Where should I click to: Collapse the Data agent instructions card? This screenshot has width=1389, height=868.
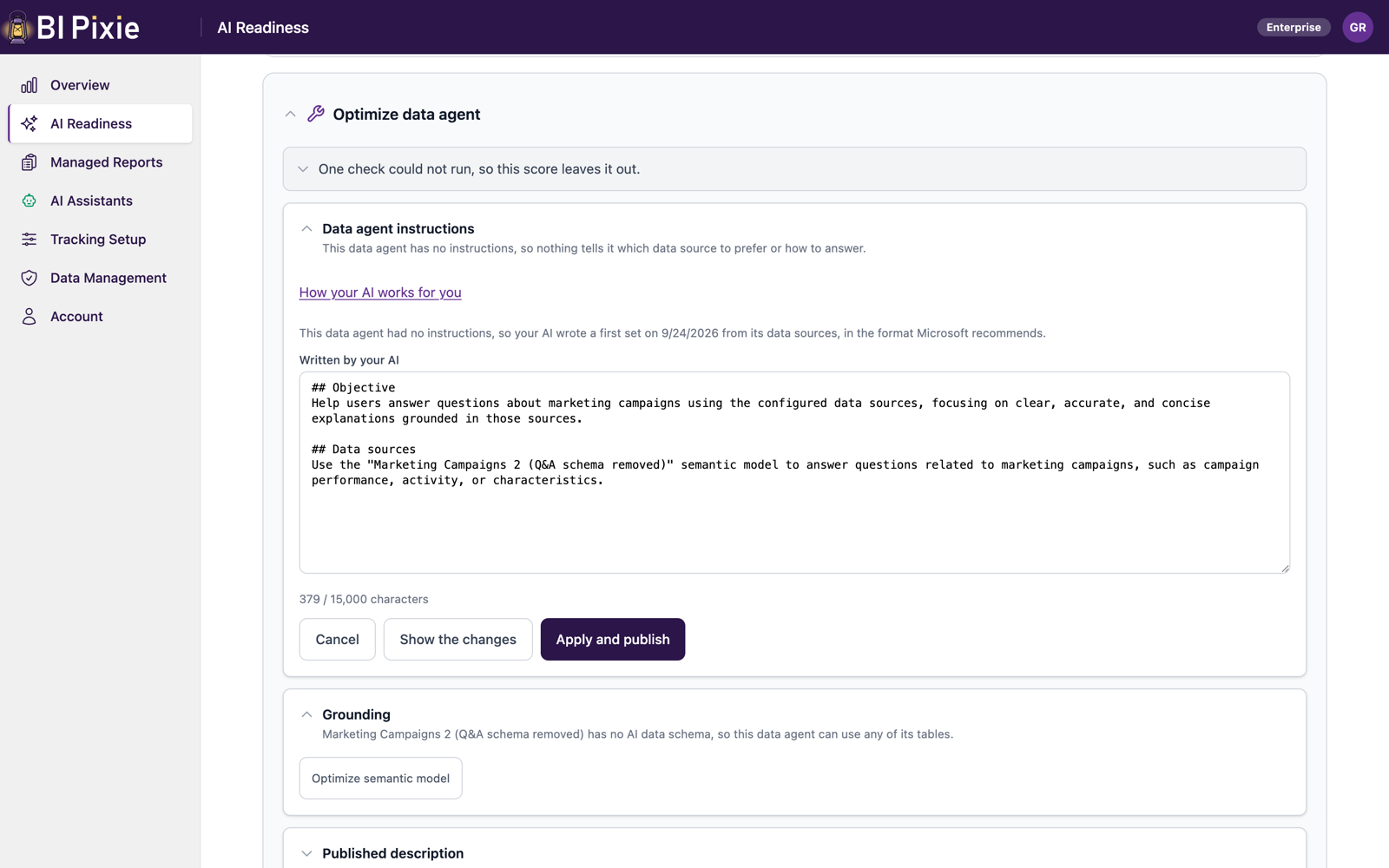(x=306, y=229)
